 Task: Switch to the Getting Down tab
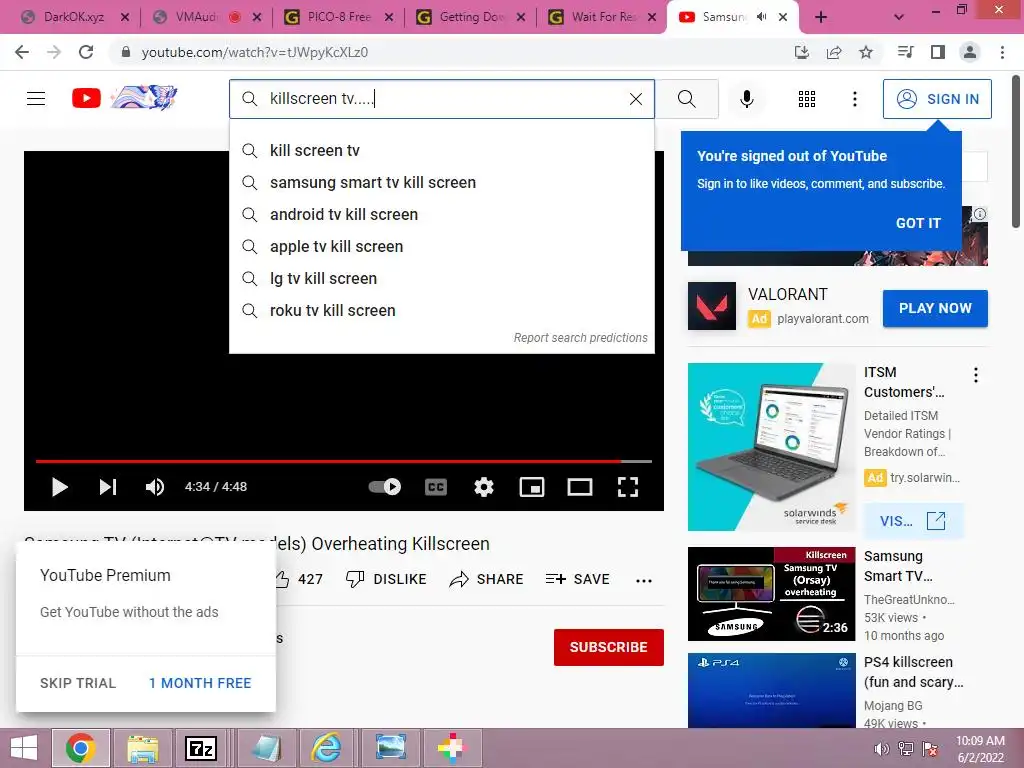click(470, 17)
